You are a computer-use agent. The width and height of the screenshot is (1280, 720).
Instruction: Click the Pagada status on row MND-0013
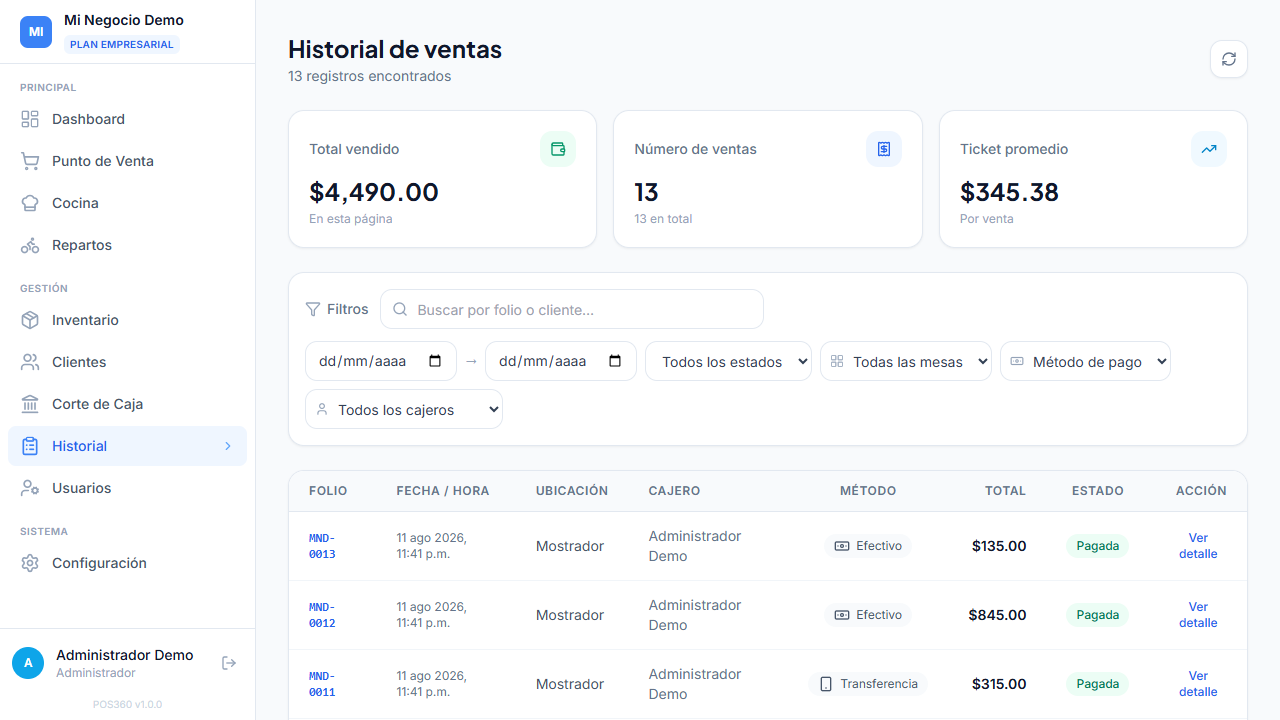coord(1097,546)
